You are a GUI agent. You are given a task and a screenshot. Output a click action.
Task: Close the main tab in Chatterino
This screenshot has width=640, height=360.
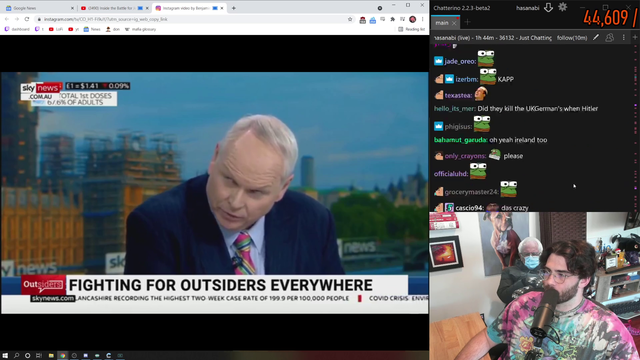[454, 23]
